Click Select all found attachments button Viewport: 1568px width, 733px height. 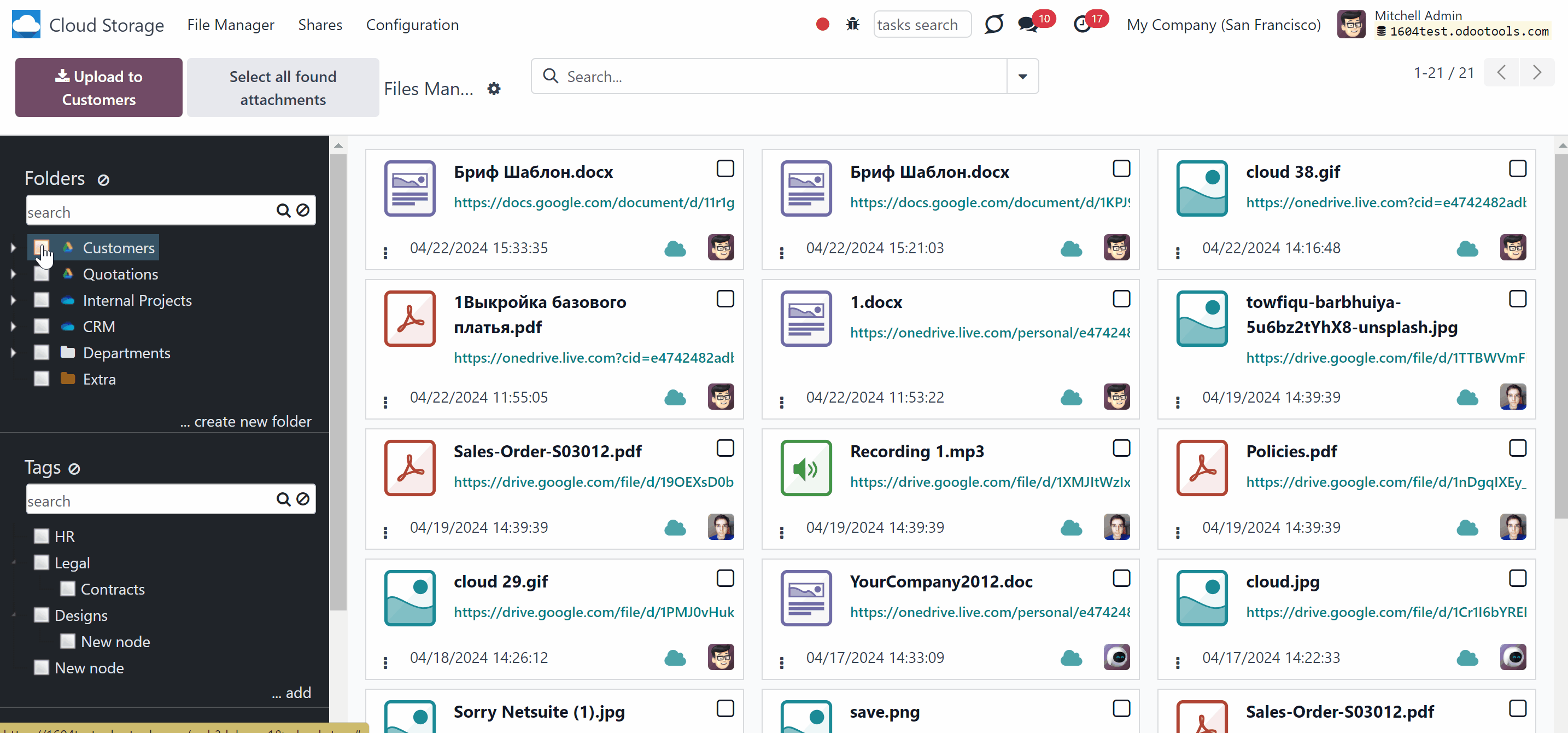283,88
